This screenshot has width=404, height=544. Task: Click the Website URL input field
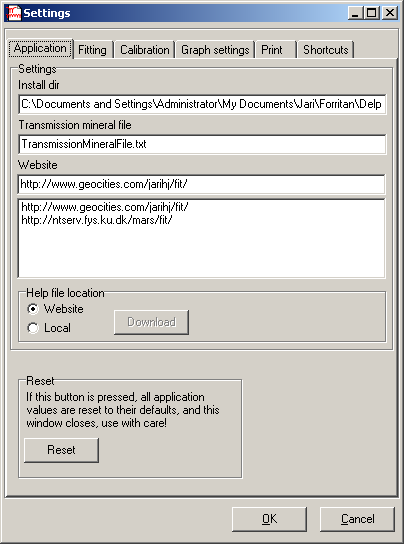coord(201,184)
